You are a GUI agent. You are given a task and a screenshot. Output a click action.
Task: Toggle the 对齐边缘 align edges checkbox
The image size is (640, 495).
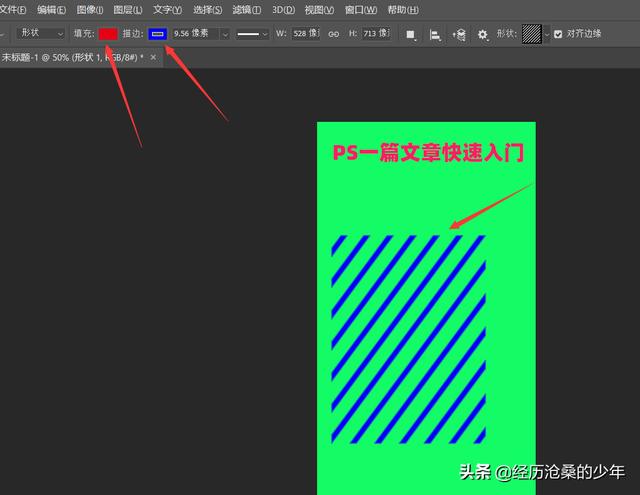[558, 34]
